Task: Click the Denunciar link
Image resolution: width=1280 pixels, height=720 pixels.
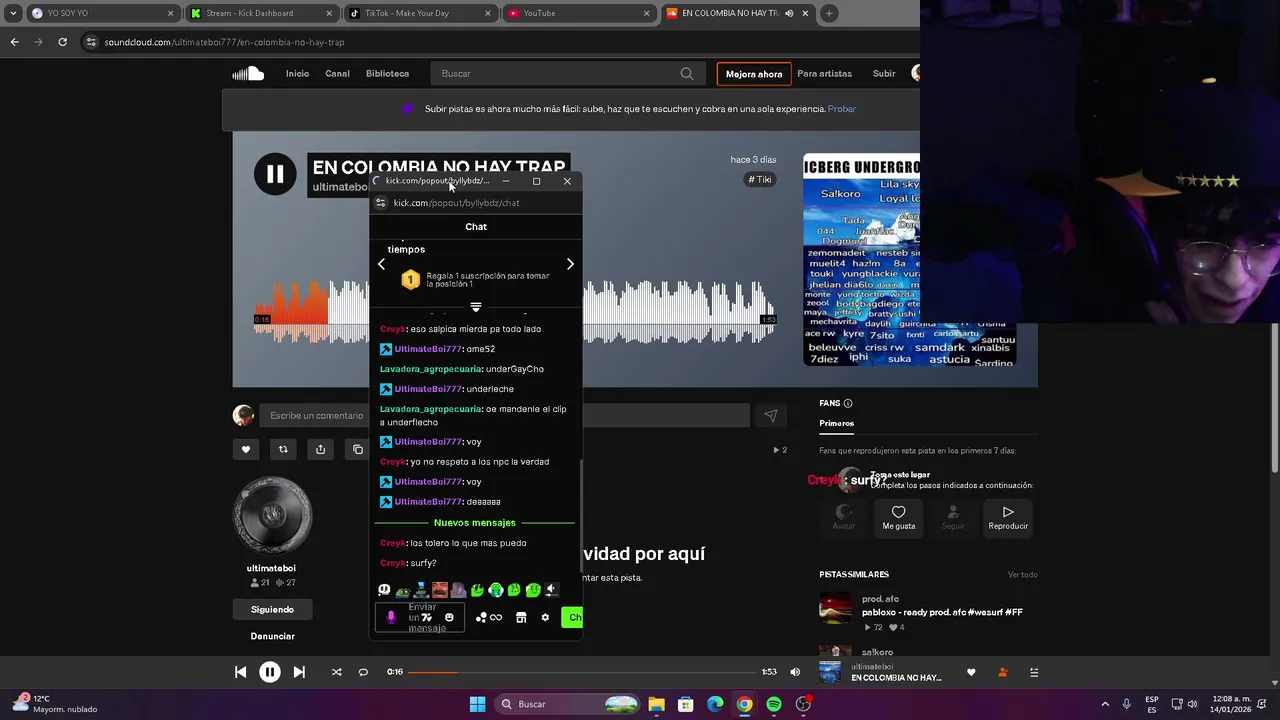Action: coord(272,636)
